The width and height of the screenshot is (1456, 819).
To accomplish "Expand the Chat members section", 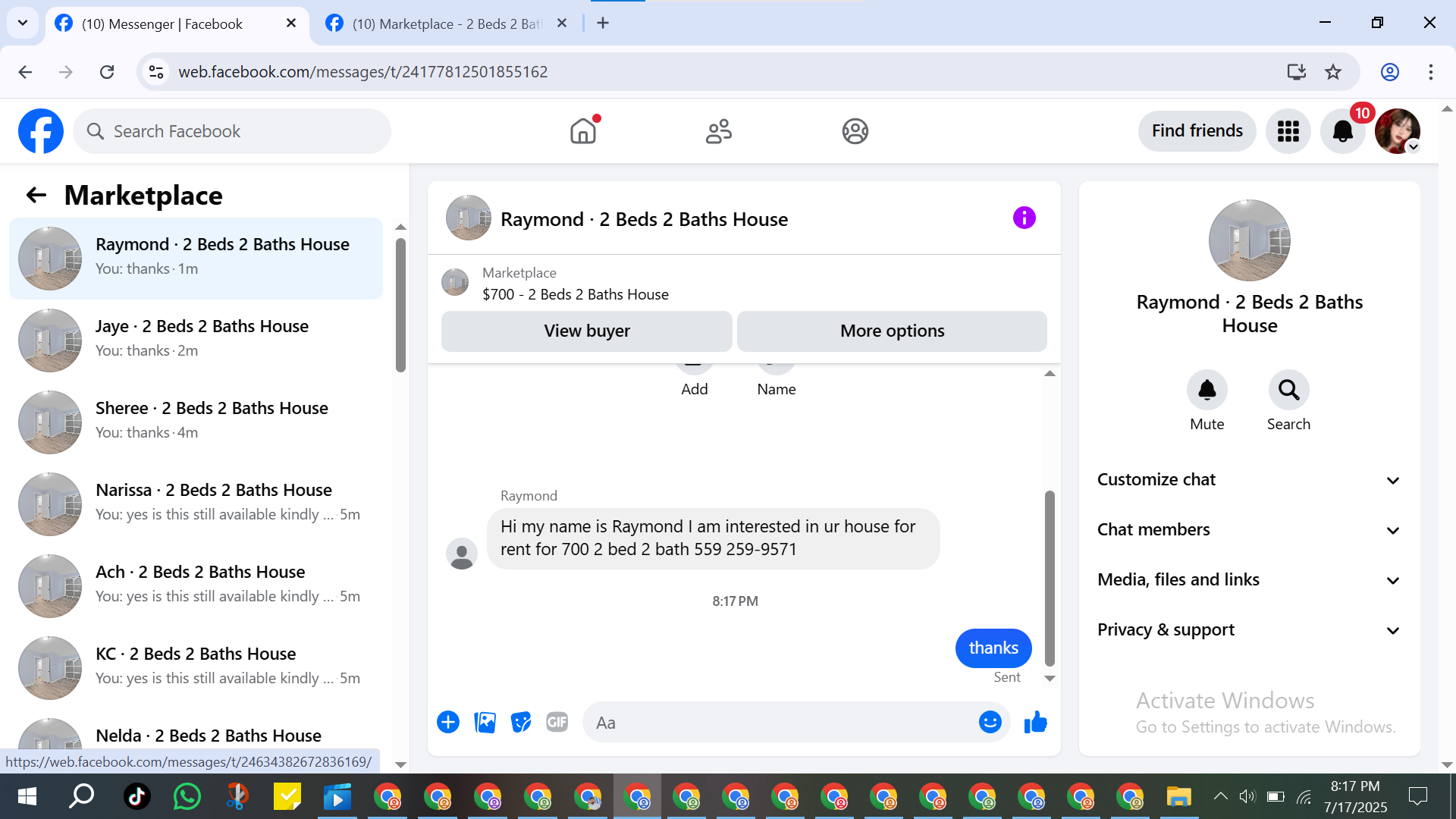I will (1249, 530).
